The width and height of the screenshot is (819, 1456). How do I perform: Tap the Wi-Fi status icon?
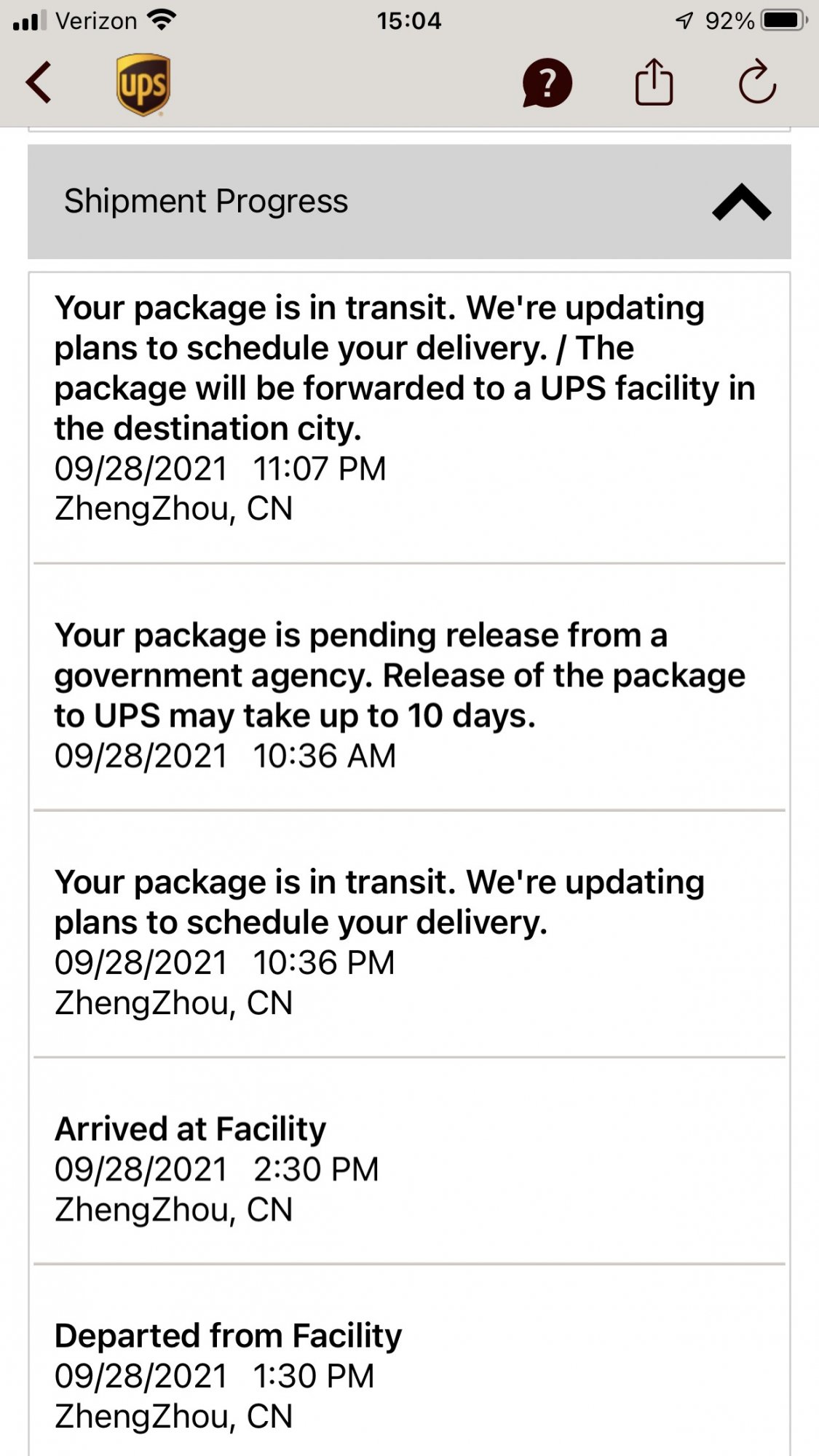click(x=162, y=20)
